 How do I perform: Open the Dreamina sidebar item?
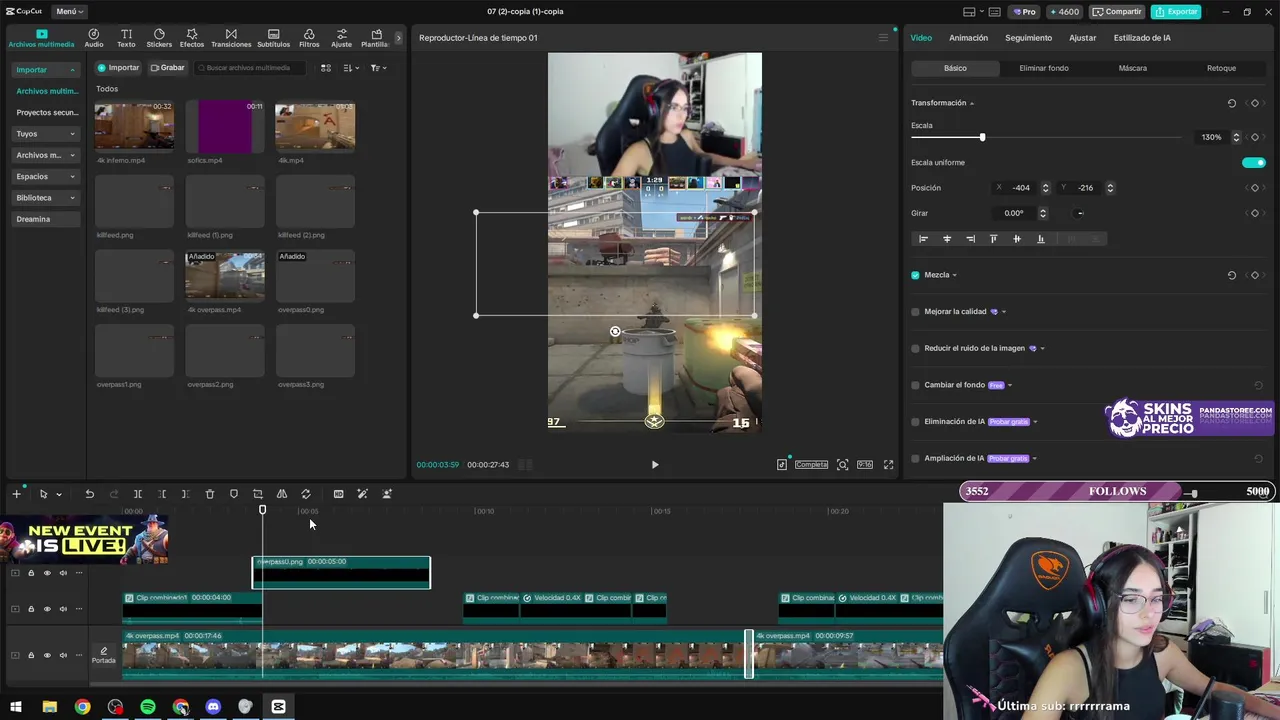coord(46,219)
